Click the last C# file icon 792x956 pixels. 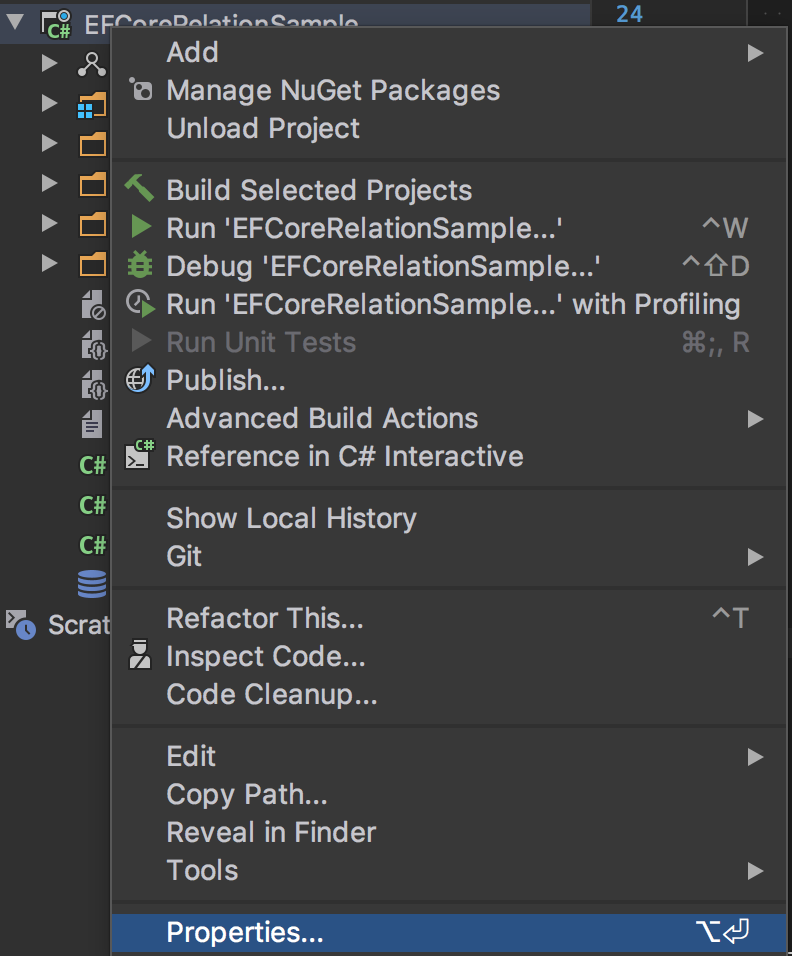pyautogui.click(x=93, y=545)
